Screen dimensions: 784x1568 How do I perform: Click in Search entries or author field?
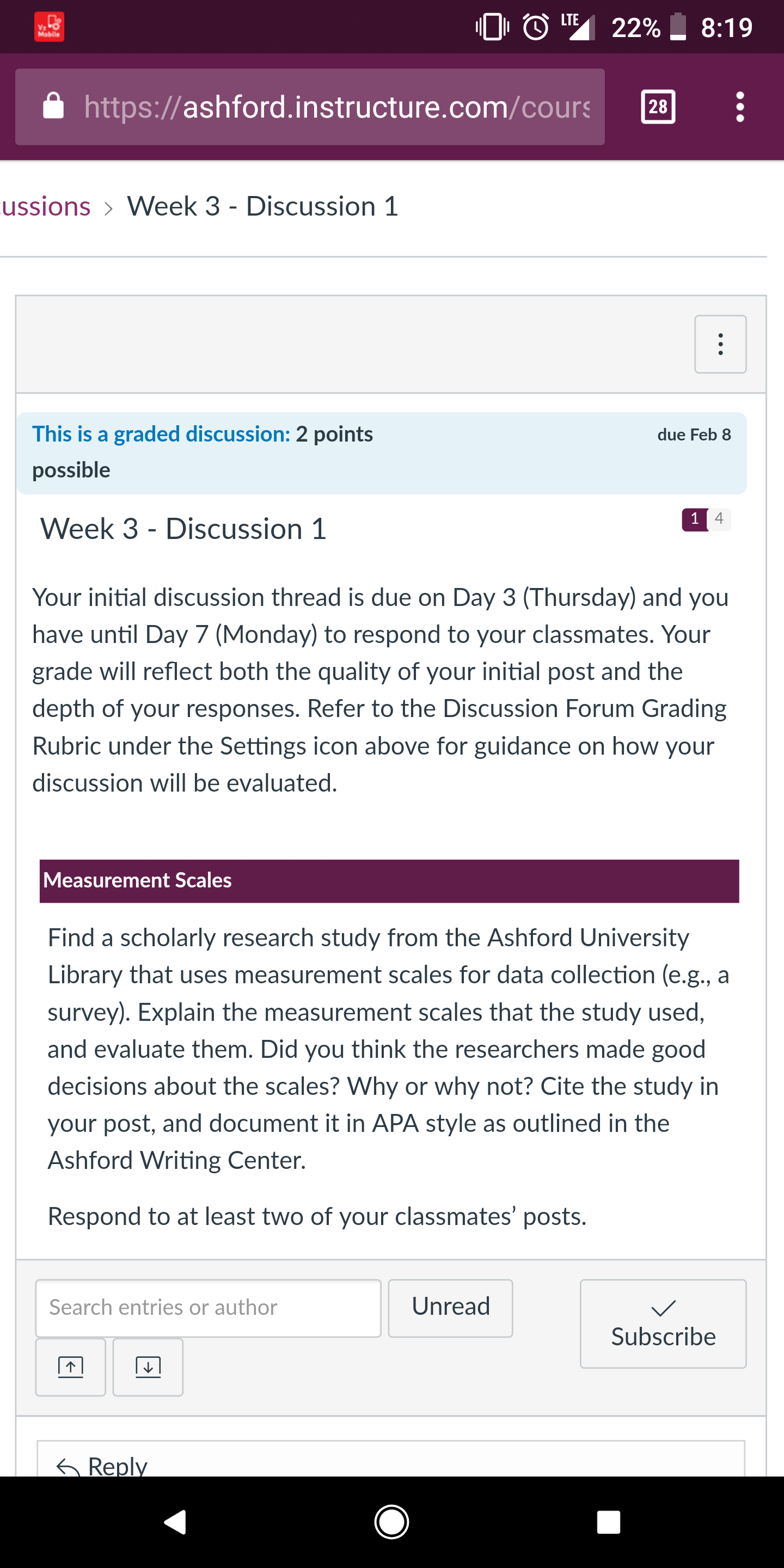[x=208, y=1307]
